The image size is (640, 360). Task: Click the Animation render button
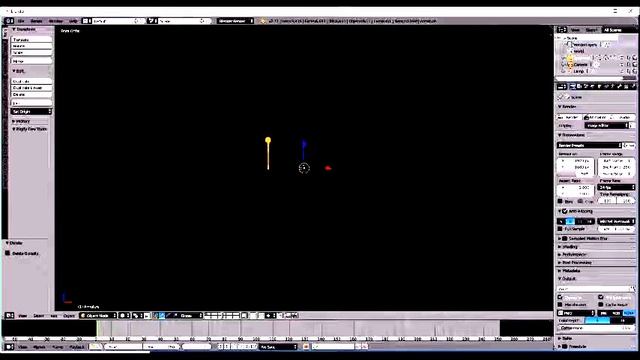[x=595, y=117]
